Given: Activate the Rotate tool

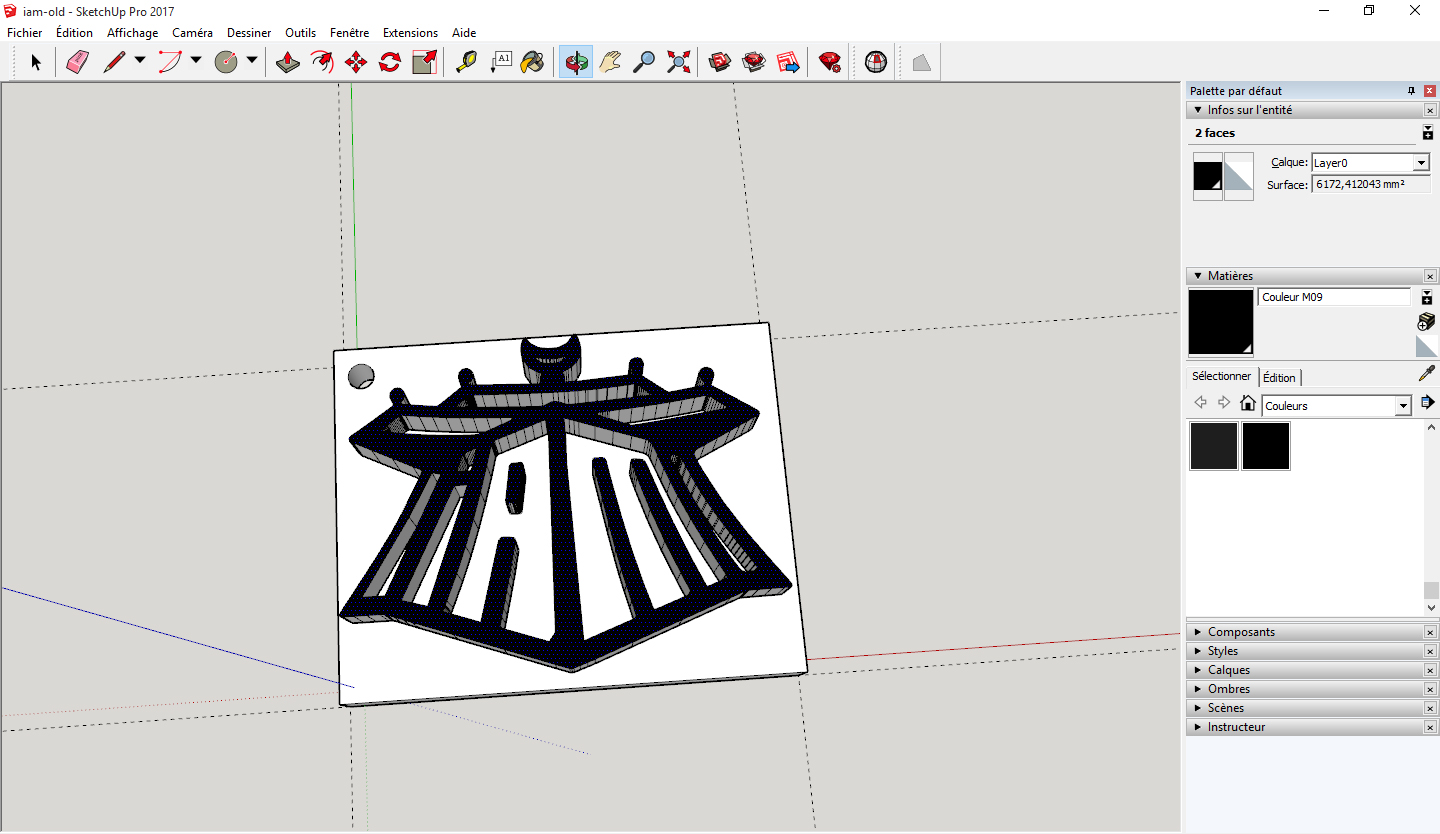Looking at the screenshot, I should tap(390, 62).
